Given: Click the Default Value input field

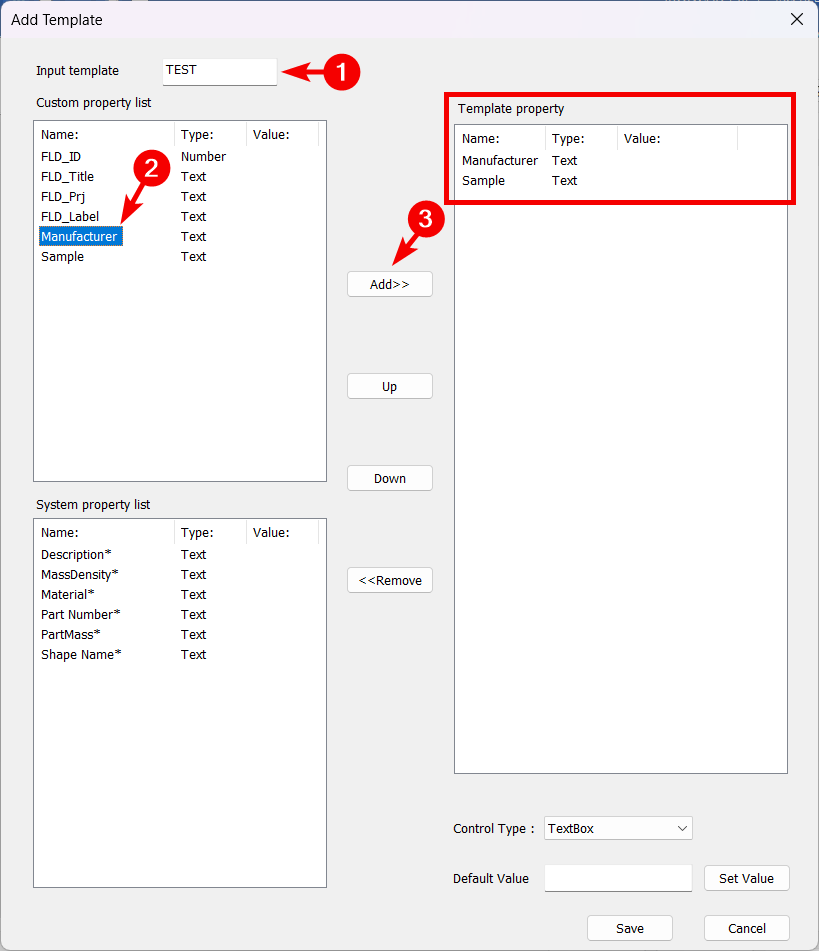Looking at the screenshot, I should click(618, 878).
